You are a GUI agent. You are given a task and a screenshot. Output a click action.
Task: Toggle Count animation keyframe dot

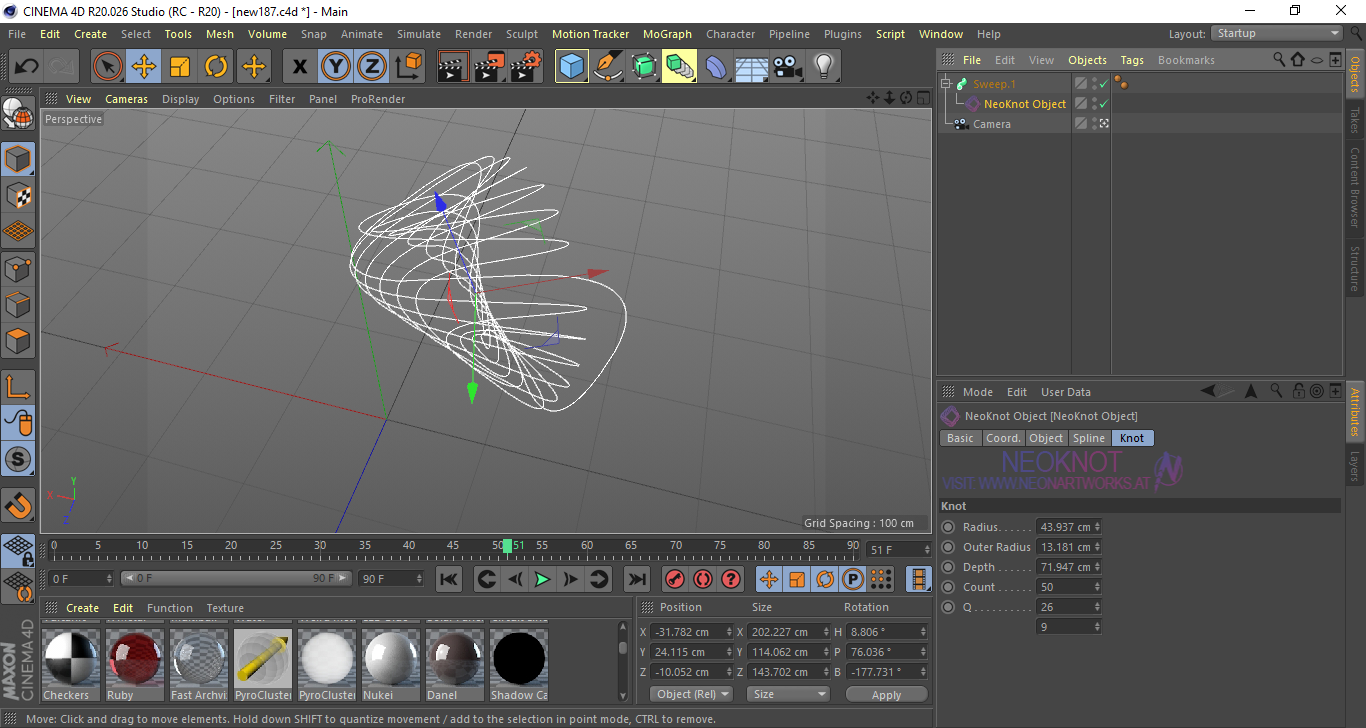pos(948,587)
